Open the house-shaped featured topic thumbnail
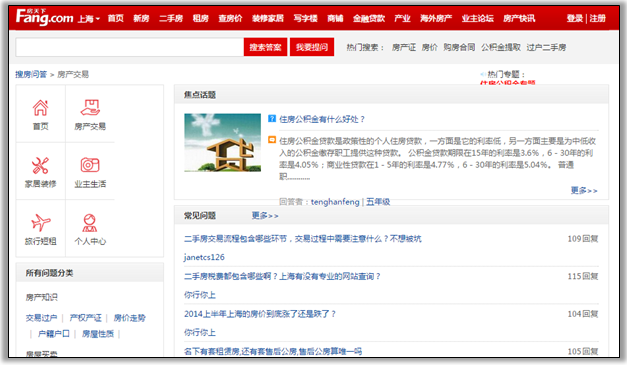Image resolution: width=627 pixels, height=365 pixels. (223, 143)
